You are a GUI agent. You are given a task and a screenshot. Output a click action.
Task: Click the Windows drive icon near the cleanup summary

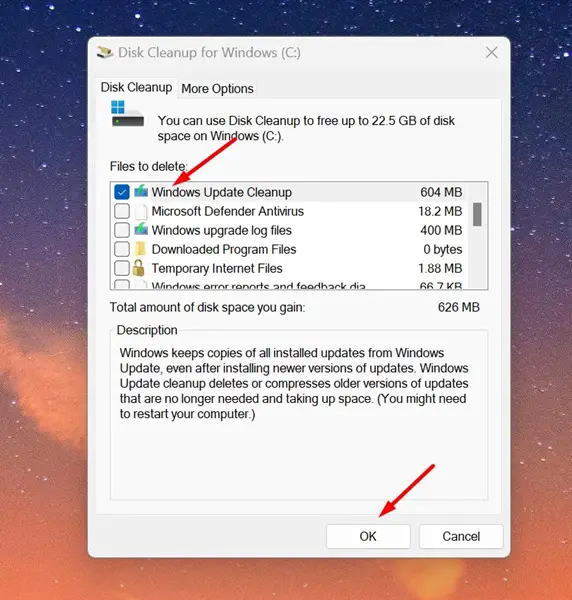(127, 114)
